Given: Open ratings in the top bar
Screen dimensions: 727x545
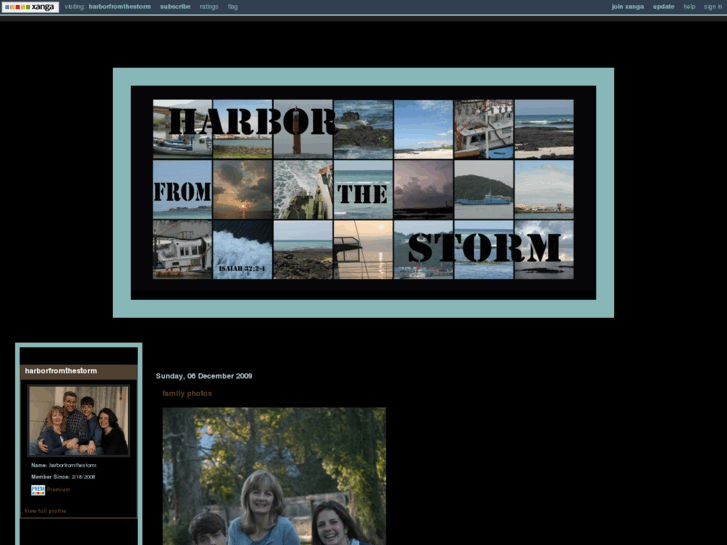Looking at the screenshot, I should click(209, 7).
